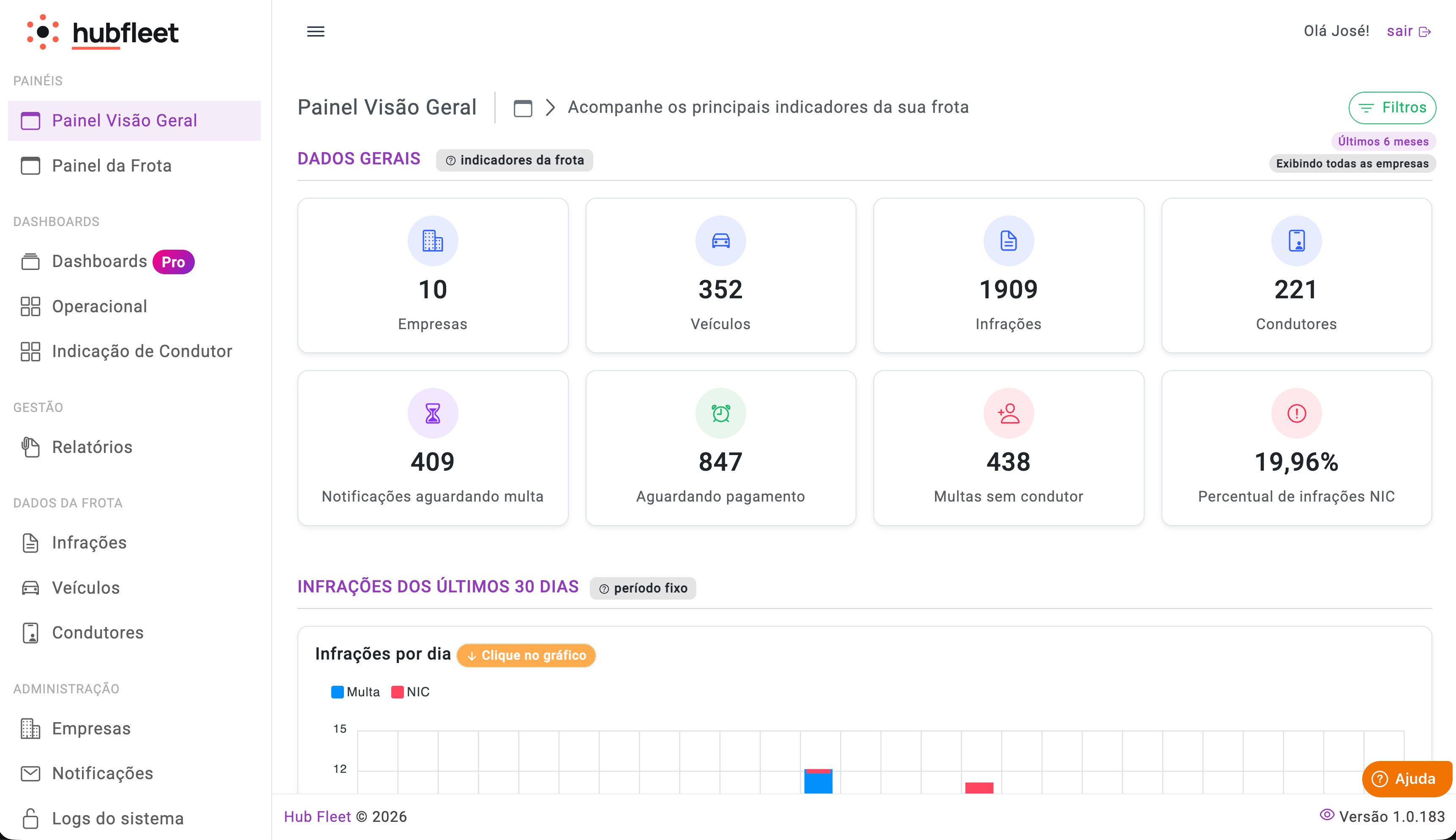Viewport: 1456px width, 840px height.
Task: Open Relatórios in the Gestão section
Action: tap(134, 447)
